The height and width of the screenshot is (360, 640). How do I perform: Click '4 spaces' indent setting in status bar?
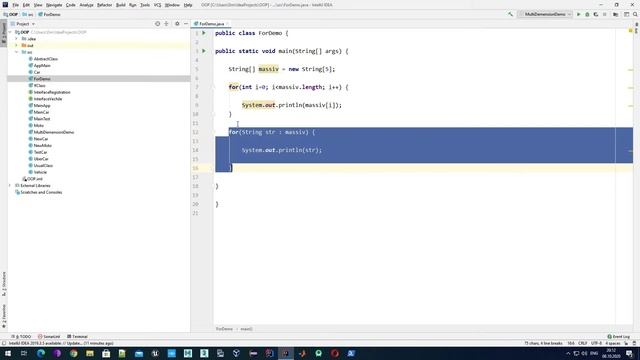click(613, 344)
